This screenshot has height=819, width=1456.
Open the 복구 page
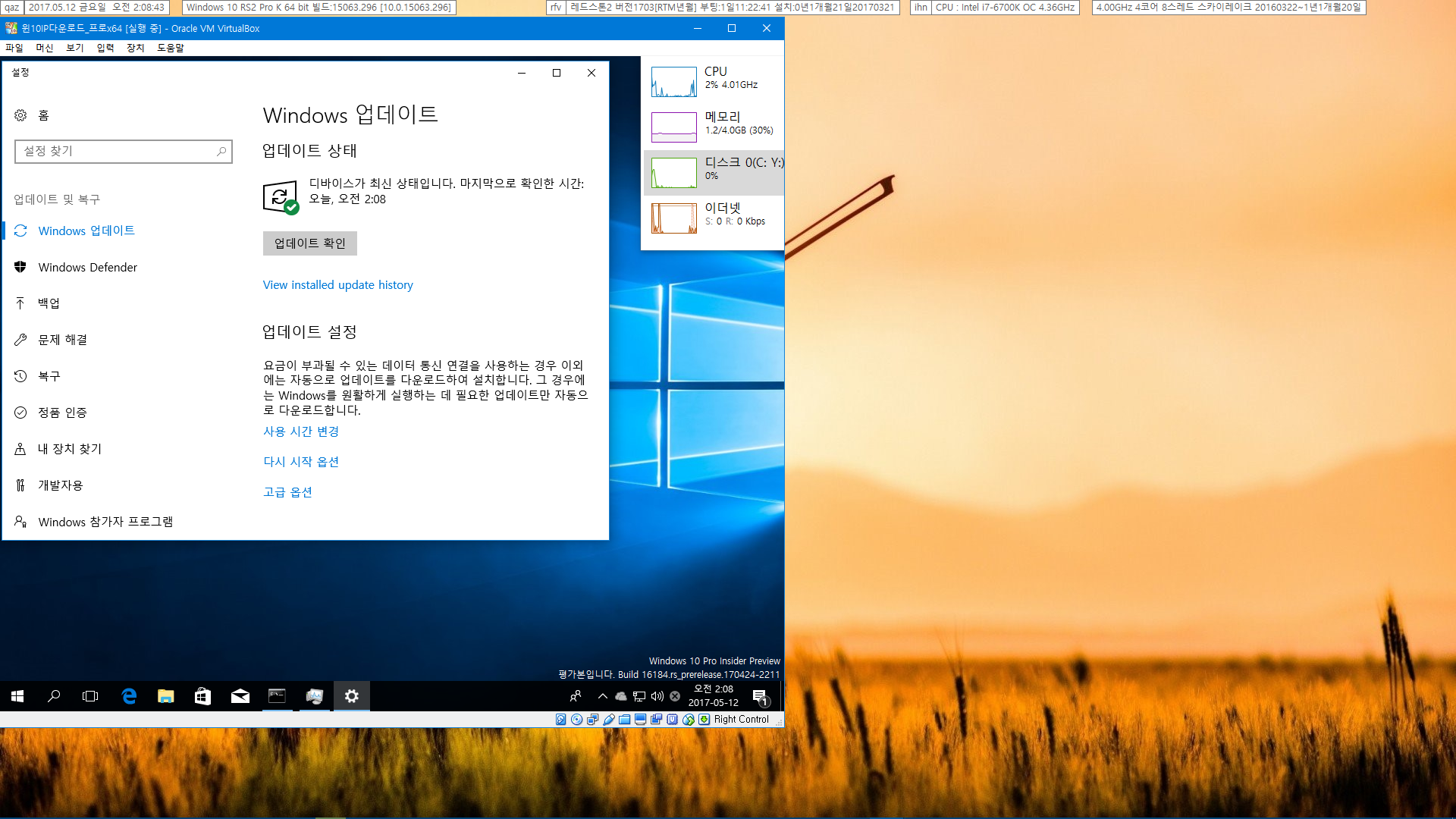49,376
